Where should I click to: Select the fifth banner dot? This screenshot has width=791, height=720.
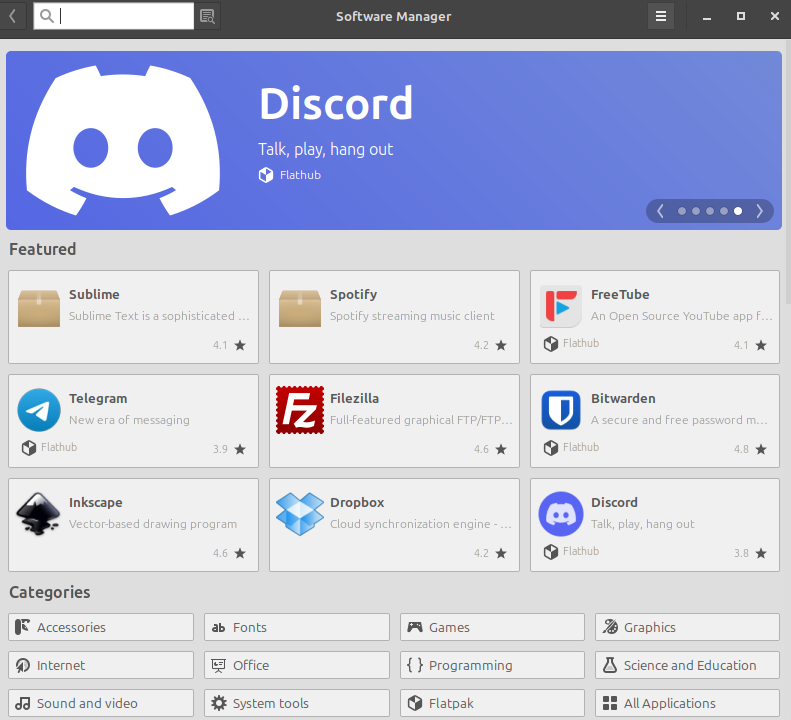pos(738,211)
